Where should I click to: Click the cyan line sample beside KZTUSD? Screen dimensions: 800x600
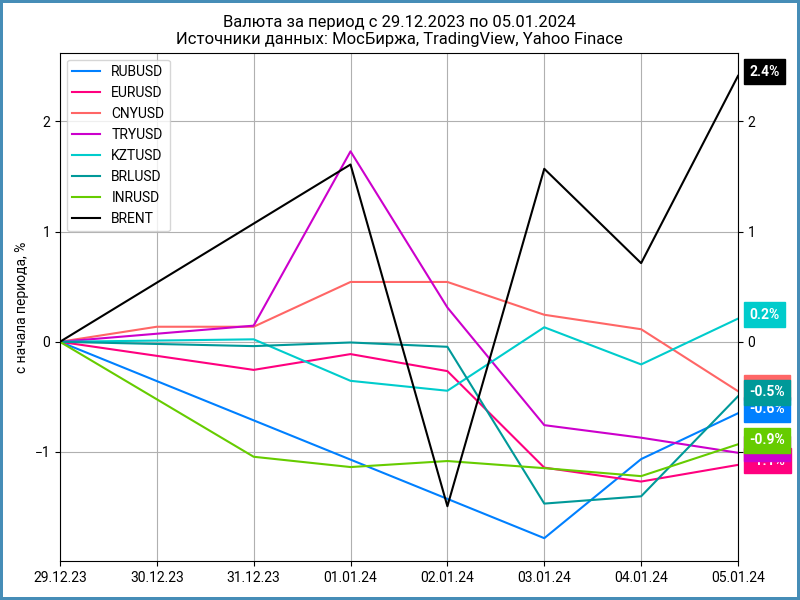coord(86,155)
